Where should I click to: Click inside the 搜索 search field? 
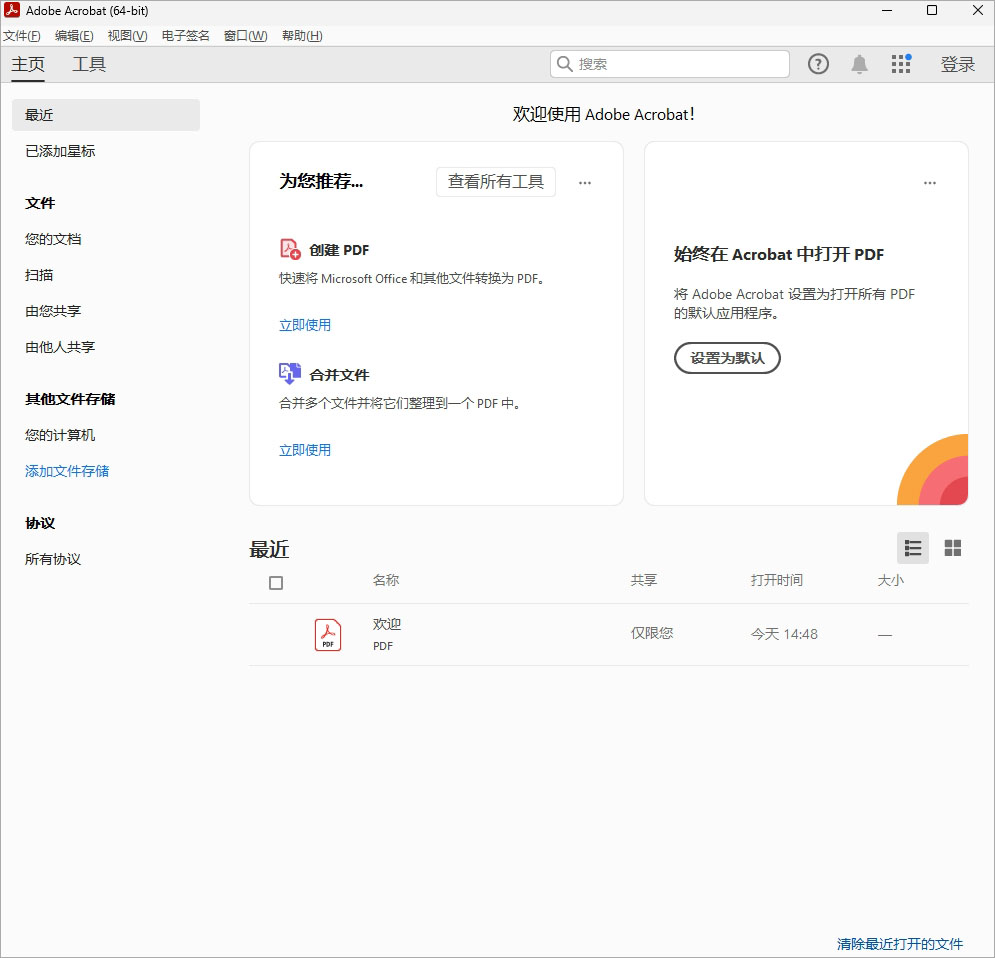(x=668, y=63)
